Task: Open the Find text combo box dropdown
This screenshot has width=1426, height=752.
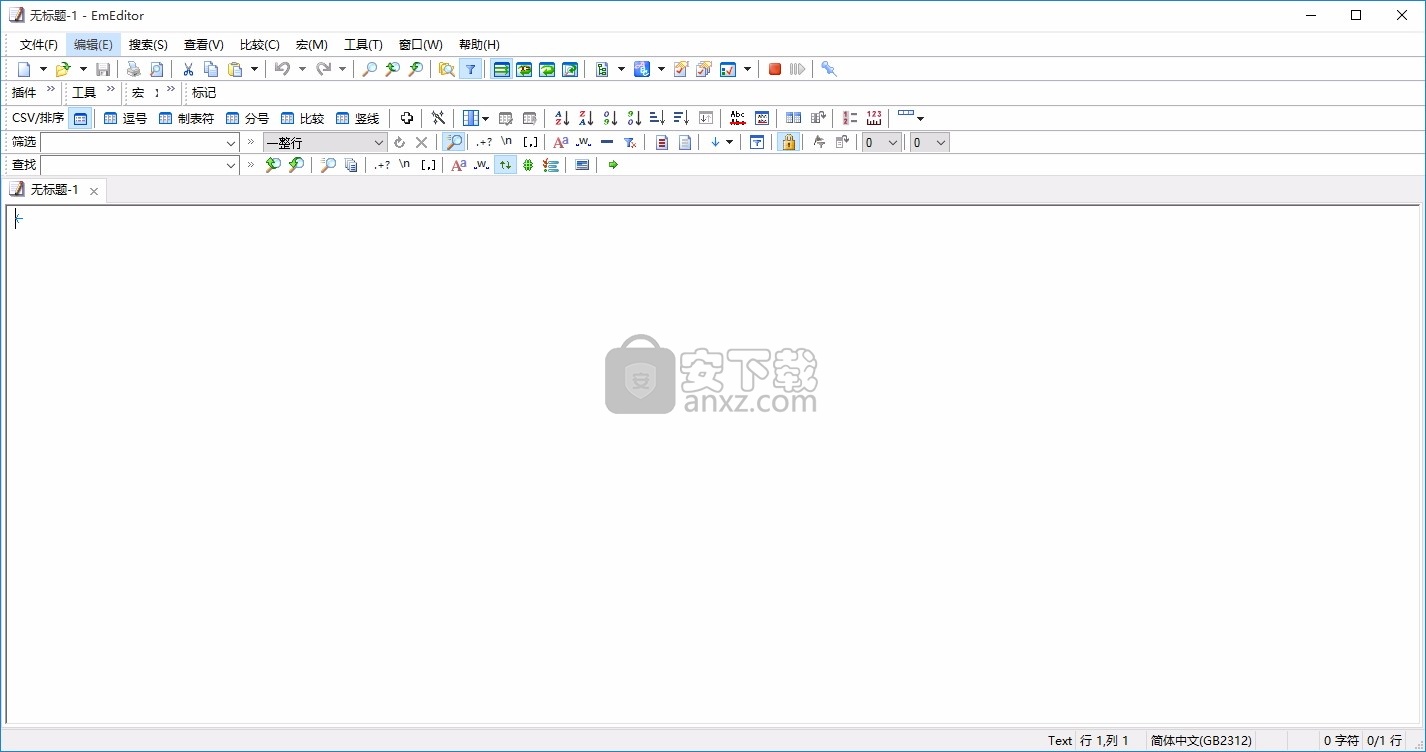Action: [231, 165]
